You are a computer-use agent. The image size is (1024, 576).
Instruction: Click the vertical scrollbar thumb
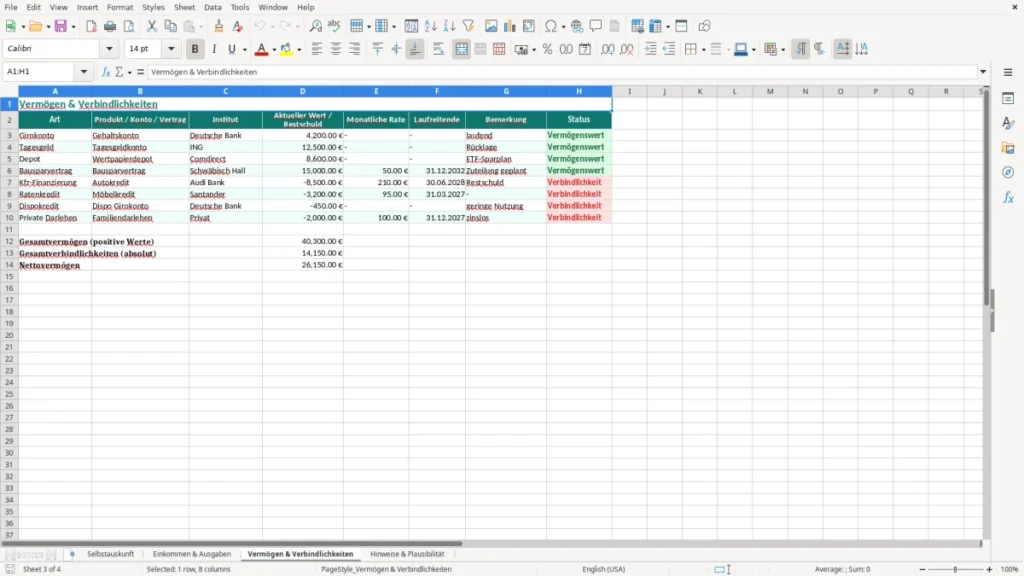coord(987,199)
